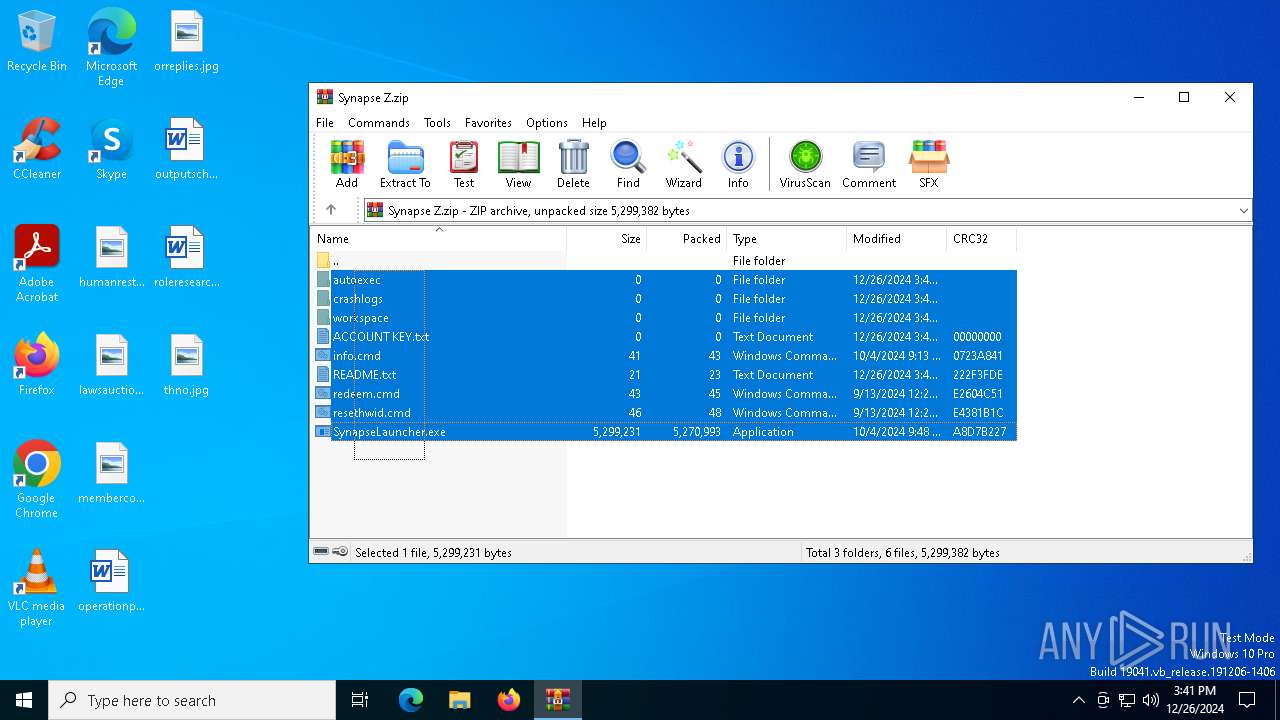The image size is (1280, 720).
Task: Open Microsoft Edge desktop shortcut
Action: click(111, 47)
